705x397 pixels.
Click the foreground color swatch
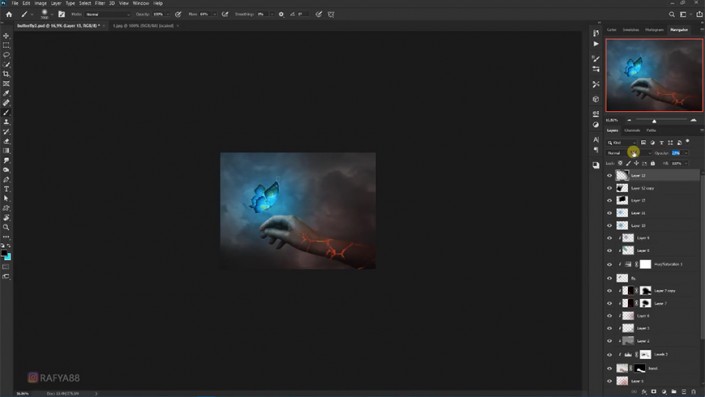coord(4,254)
